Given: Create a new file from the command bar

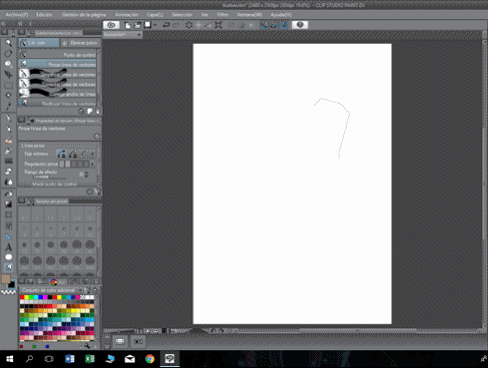Looking at the screenshot, I should 127,25.
